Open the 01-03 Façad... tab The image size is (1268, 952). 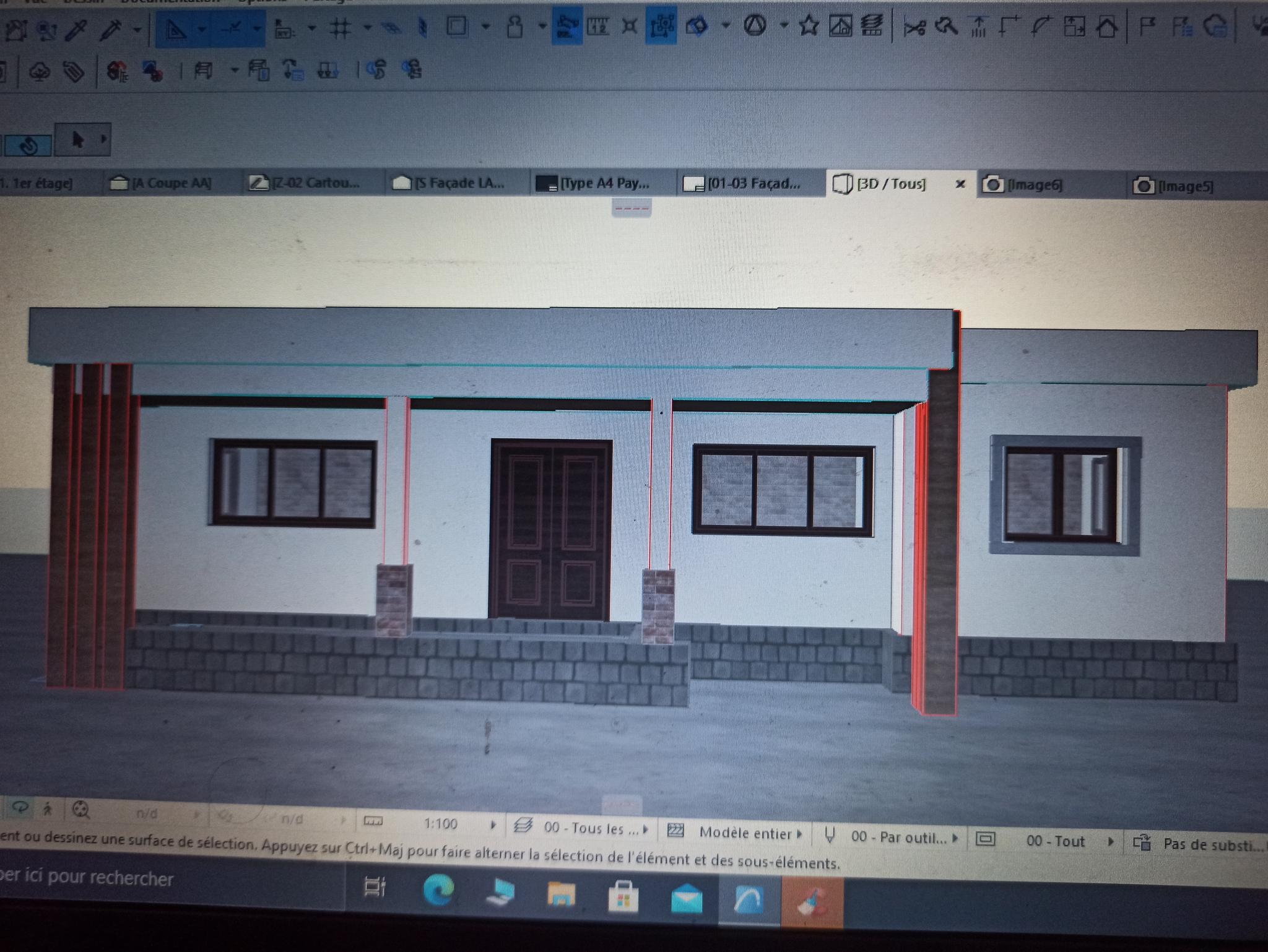pos(753,184)
